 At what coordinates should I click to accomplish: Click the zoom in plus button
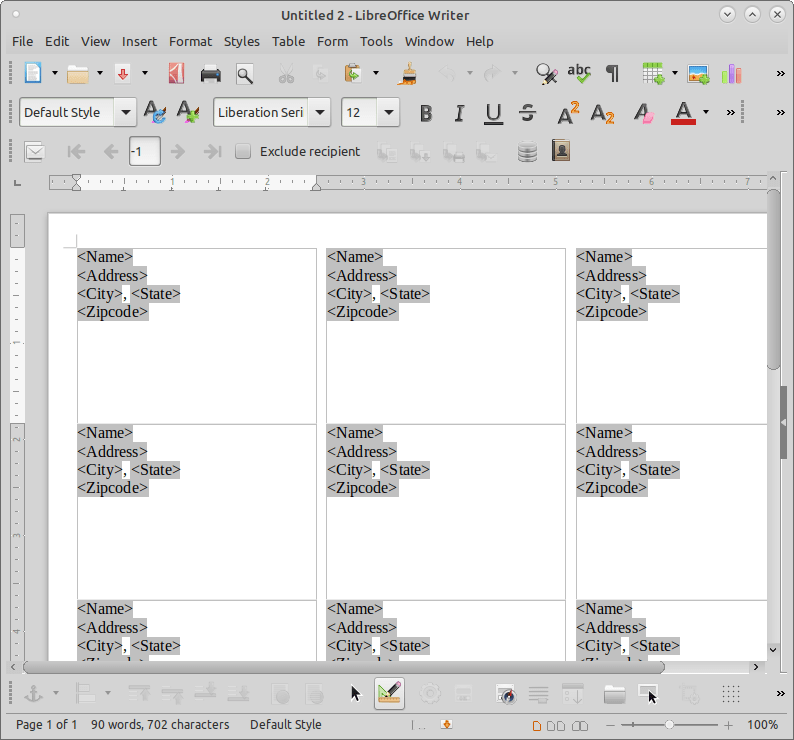728,725
